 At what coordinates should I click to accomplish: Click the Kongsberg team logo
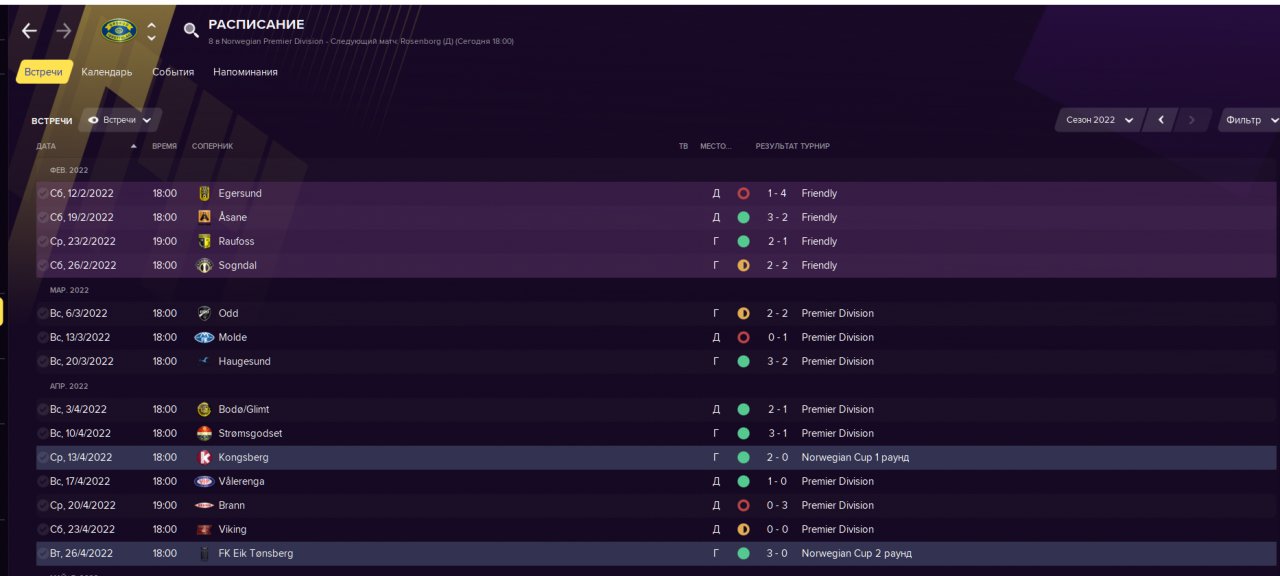pyautogui.click(x=204, y=457)
